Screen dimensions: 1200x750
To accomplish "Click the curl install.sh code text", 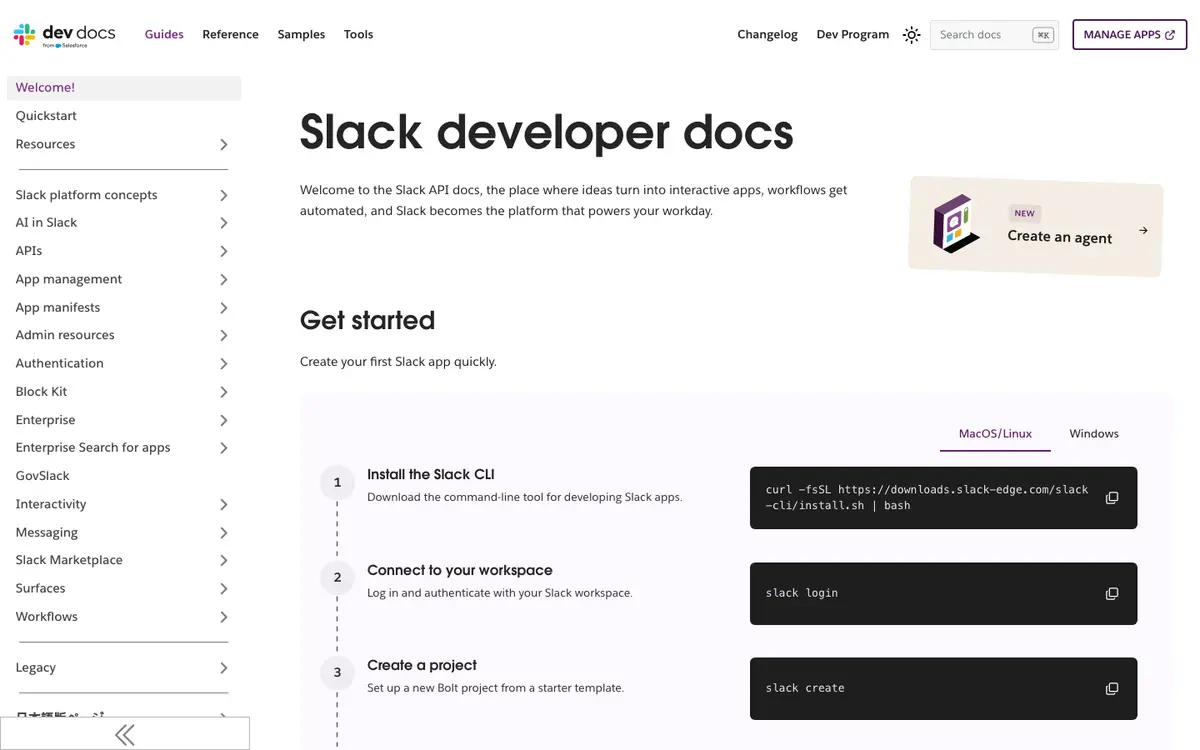I will 927,498.
